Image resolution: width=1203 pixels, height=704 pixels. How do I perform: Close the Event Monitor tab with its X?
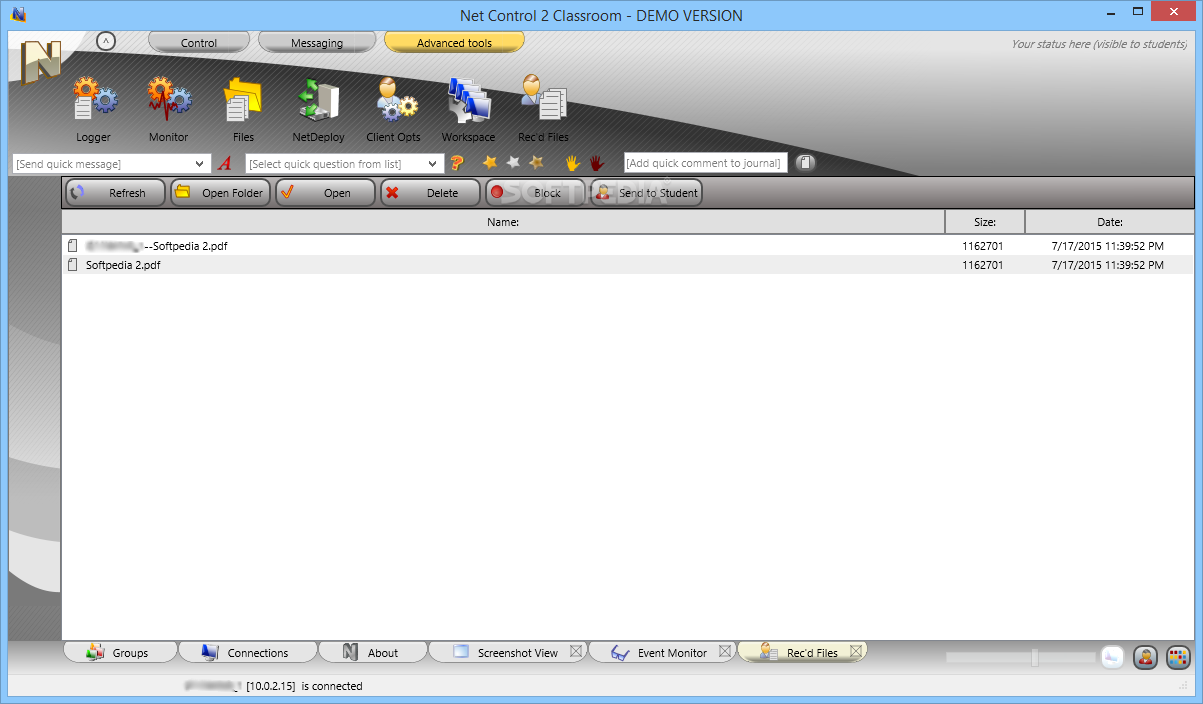(x=725, y=652)
